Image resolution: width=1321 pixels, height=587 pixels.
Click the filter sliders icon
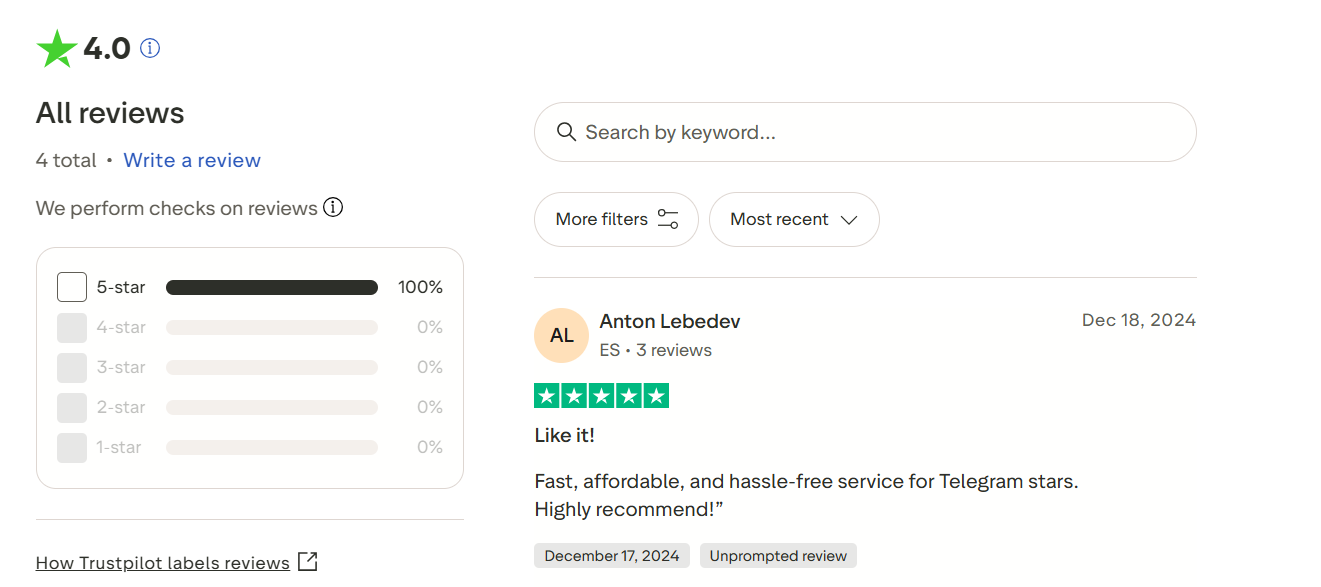coord(668,219)
